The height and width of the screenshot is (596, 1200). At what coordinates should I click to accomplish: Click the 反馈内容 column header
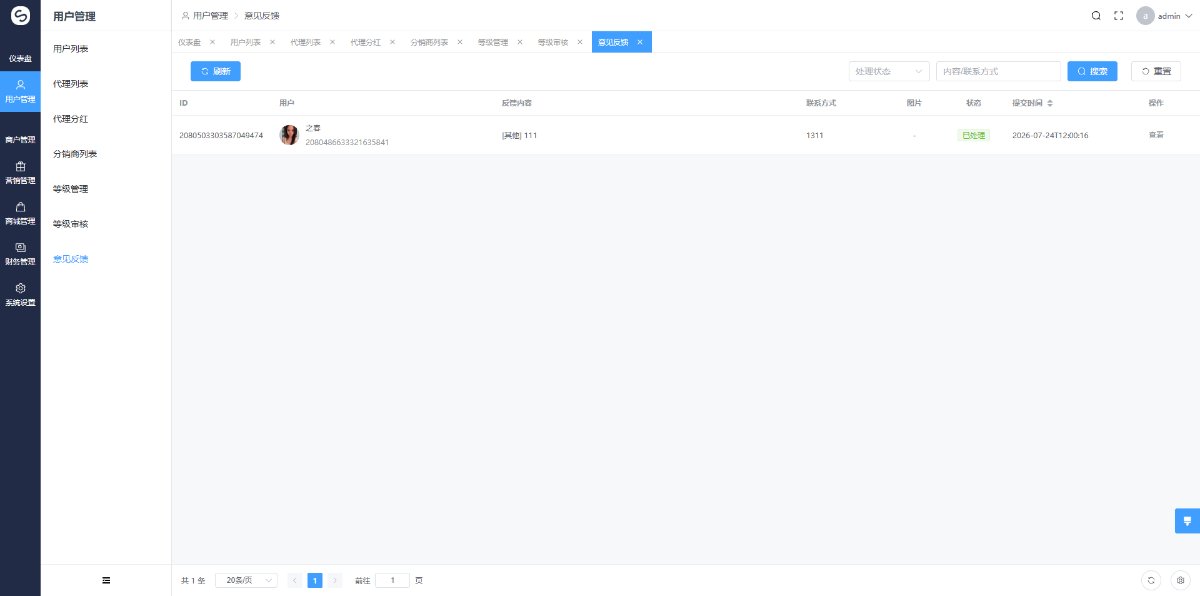click(x=517, y=103)
